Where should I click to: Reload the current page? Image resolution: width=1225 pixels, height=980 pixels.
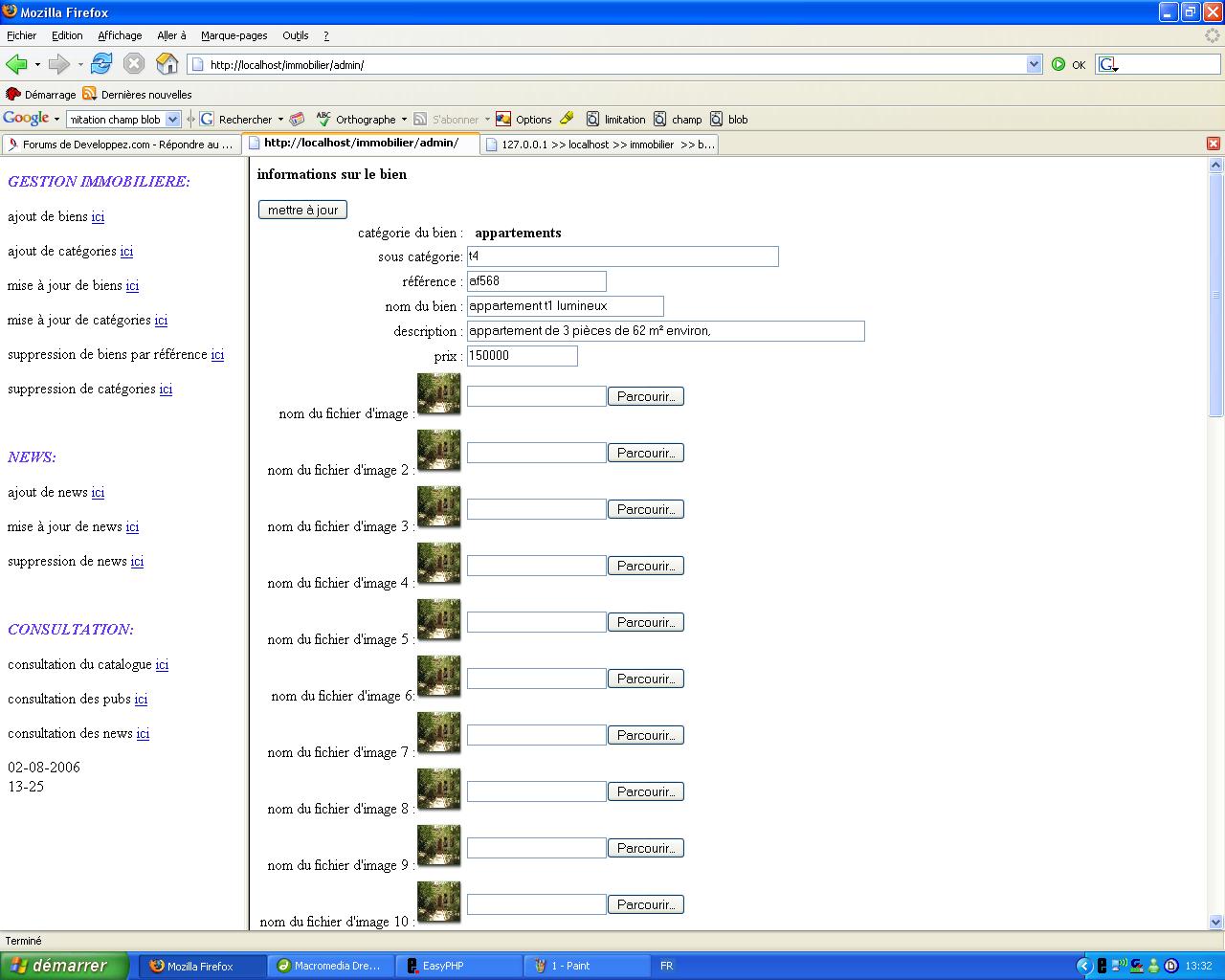tap(101, 64)
